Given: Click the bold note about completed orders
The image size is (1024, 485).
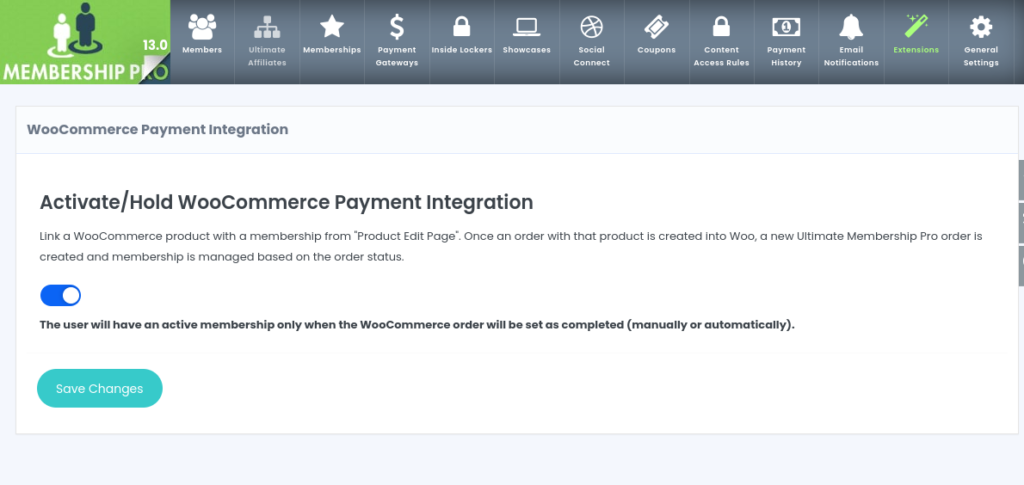Looking at the screenshot, I should click(417, 325).
